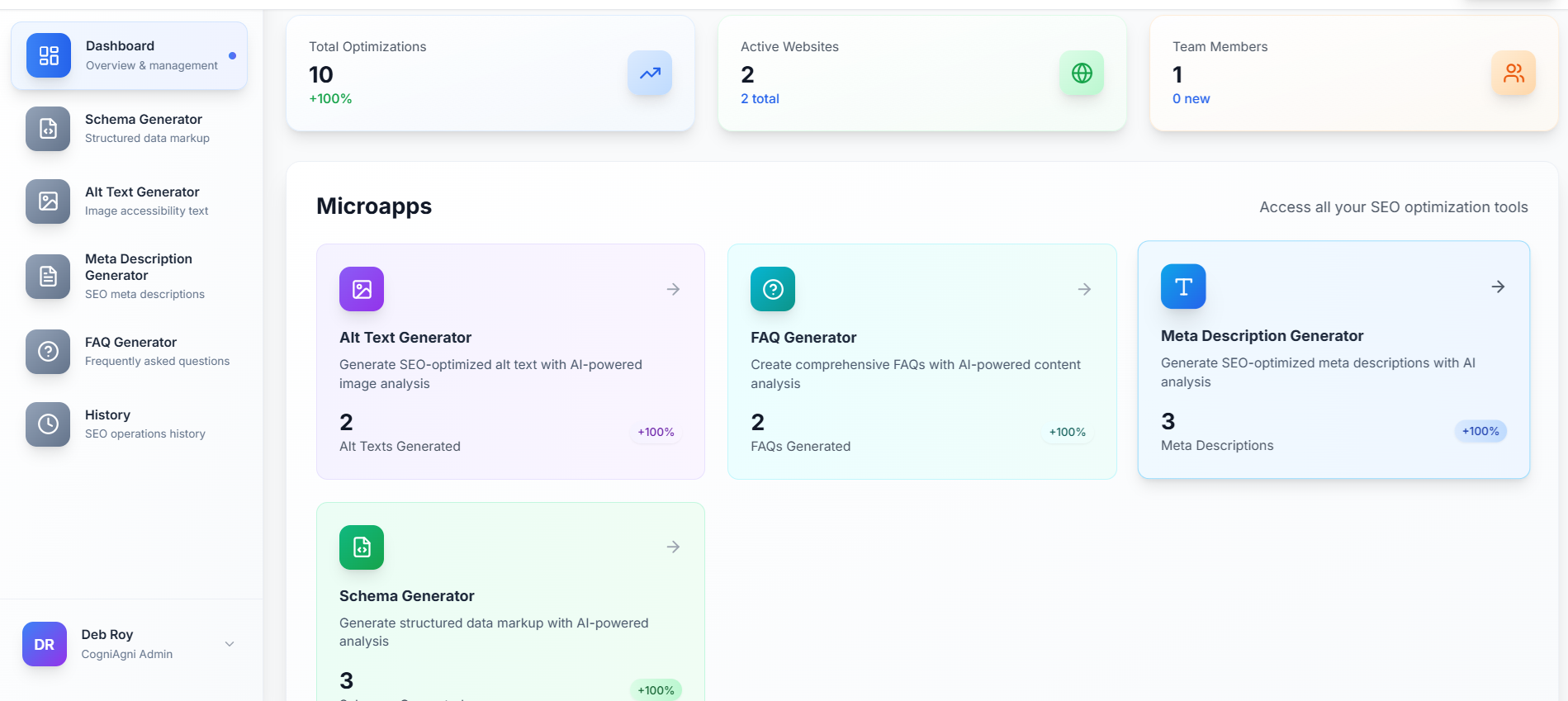
Task: Click the DR user avatar
Action: pyautogui.click(x=45, y=644)
